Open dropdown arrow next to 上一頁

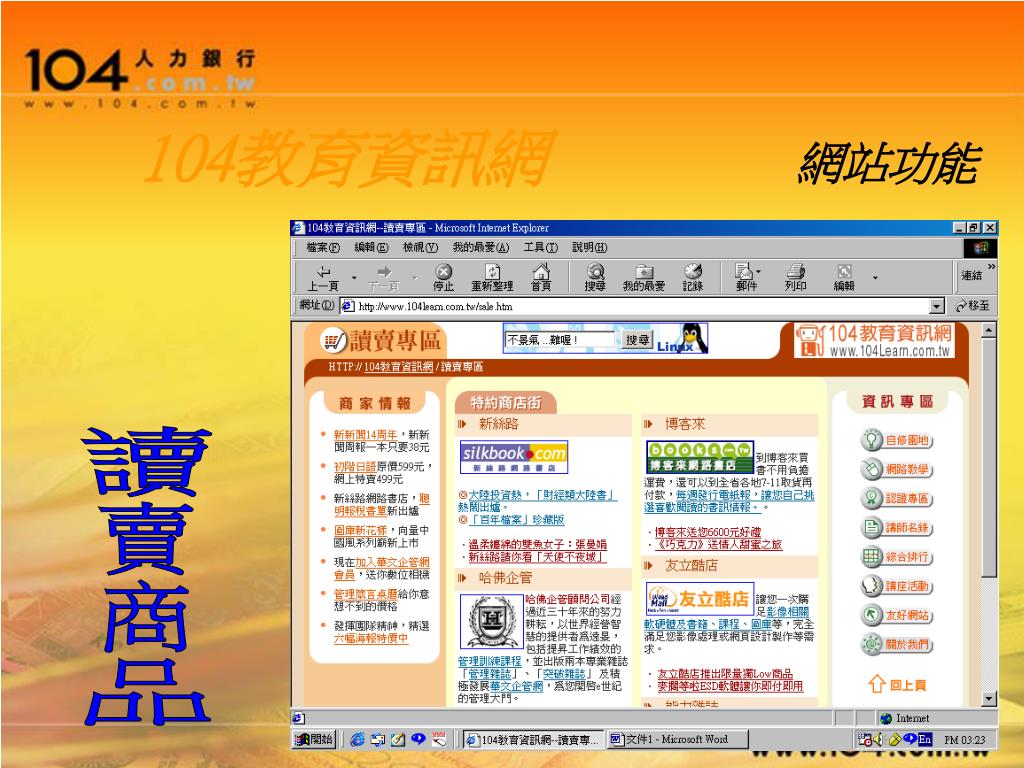pyautogui.click(x=354, y=278)
